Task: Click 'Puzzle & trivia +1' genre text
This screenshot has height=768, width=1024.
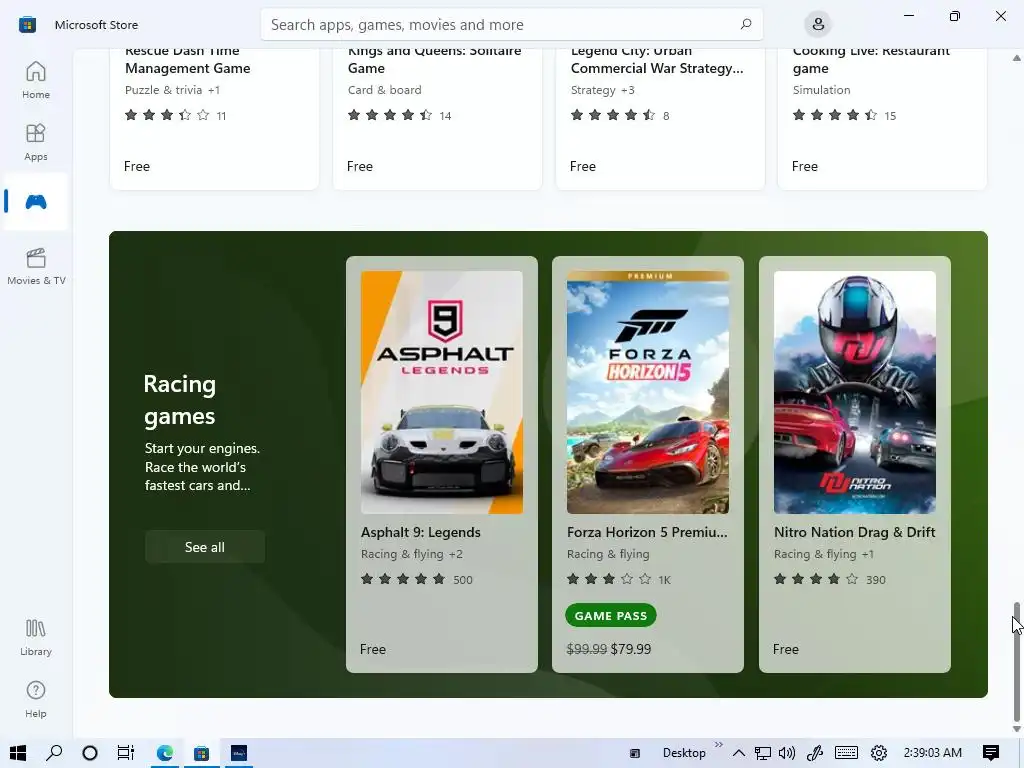Action: click(x=172, y=90)
